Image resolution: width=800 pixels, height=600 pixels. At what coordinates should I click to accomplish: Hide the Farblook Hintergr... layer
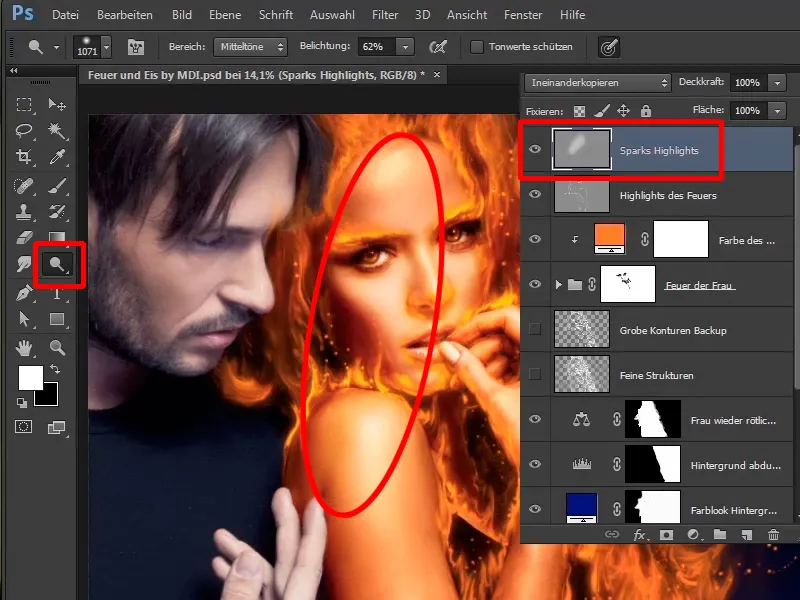535,509
